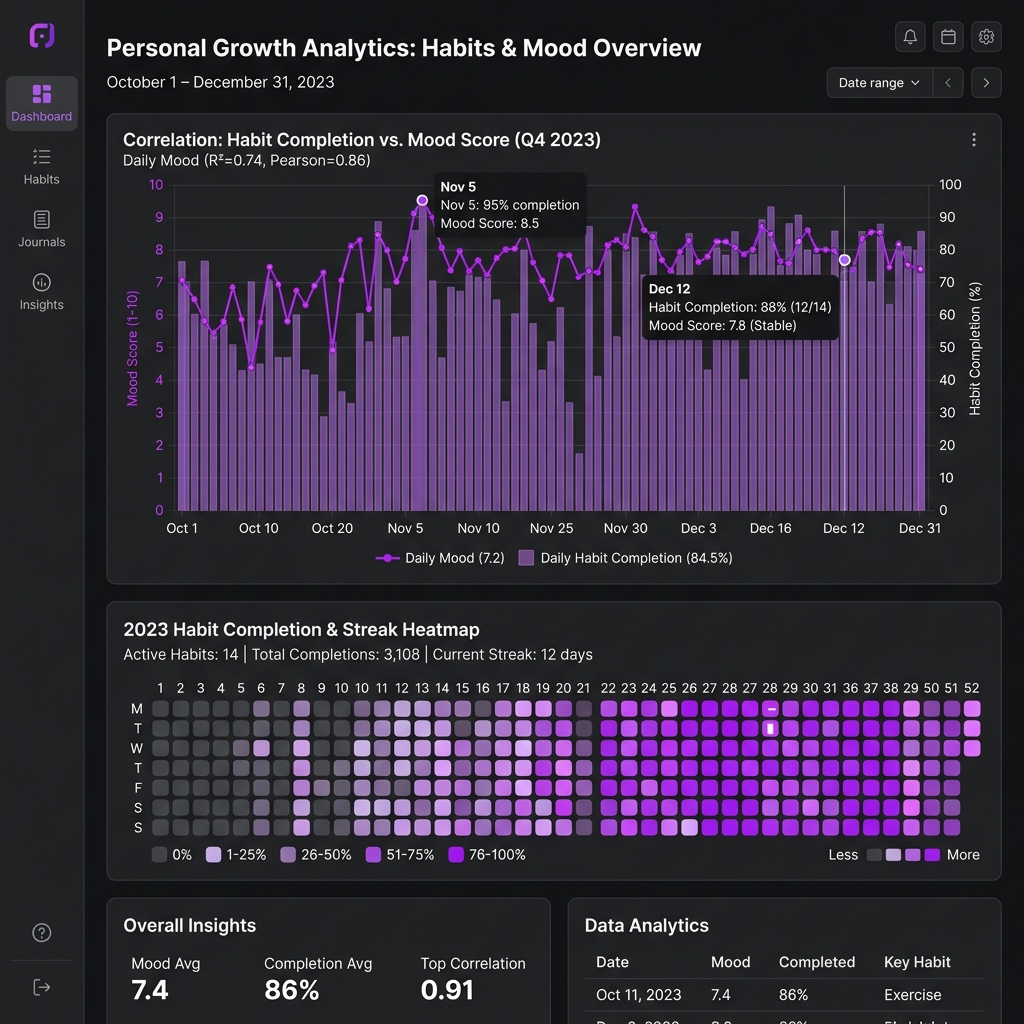This screenshot has width=1024, height=1024.
Task: Open the Journals section
Action: pos(42,229)
